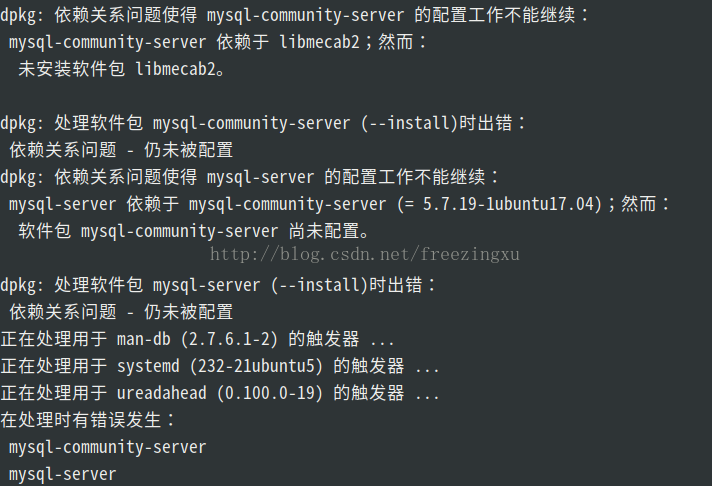Click the '在处理时有错误发生' line
Image resolution: width=712 pixels, height=486 pixels.
pos(89,420)
